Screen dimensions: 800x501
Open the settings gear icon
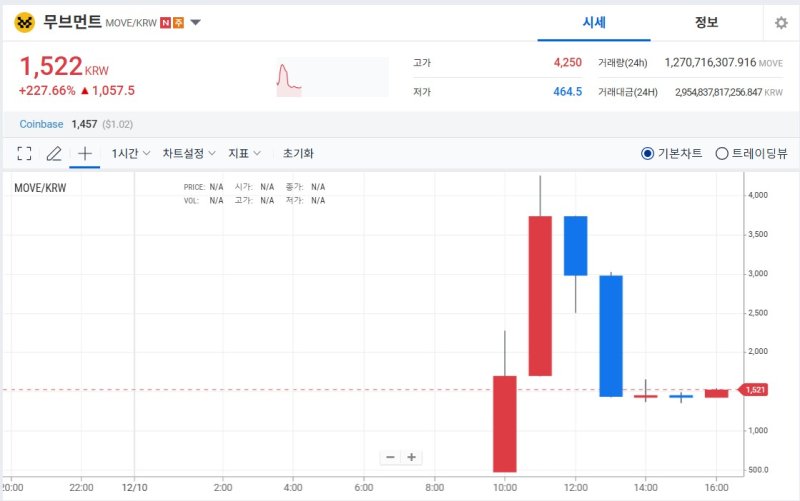pos(781,23)
